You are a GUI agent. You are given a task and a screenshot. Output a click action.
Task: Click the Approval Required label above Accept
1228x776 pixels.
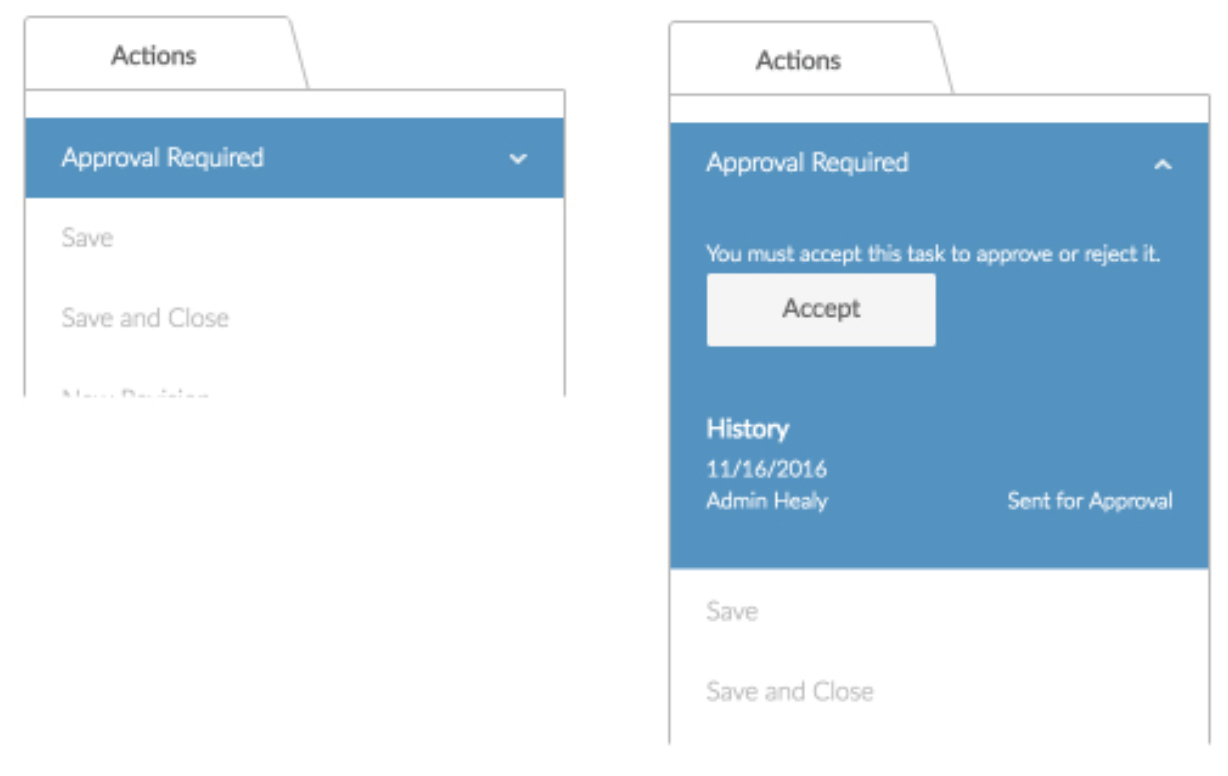pos(807,163)
